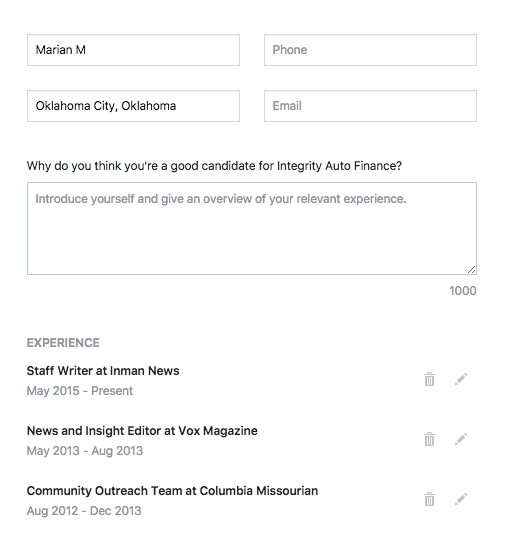Delete the Columbia Missourian outreach entry
The image size is (508, 537).
tap(429, 499)
